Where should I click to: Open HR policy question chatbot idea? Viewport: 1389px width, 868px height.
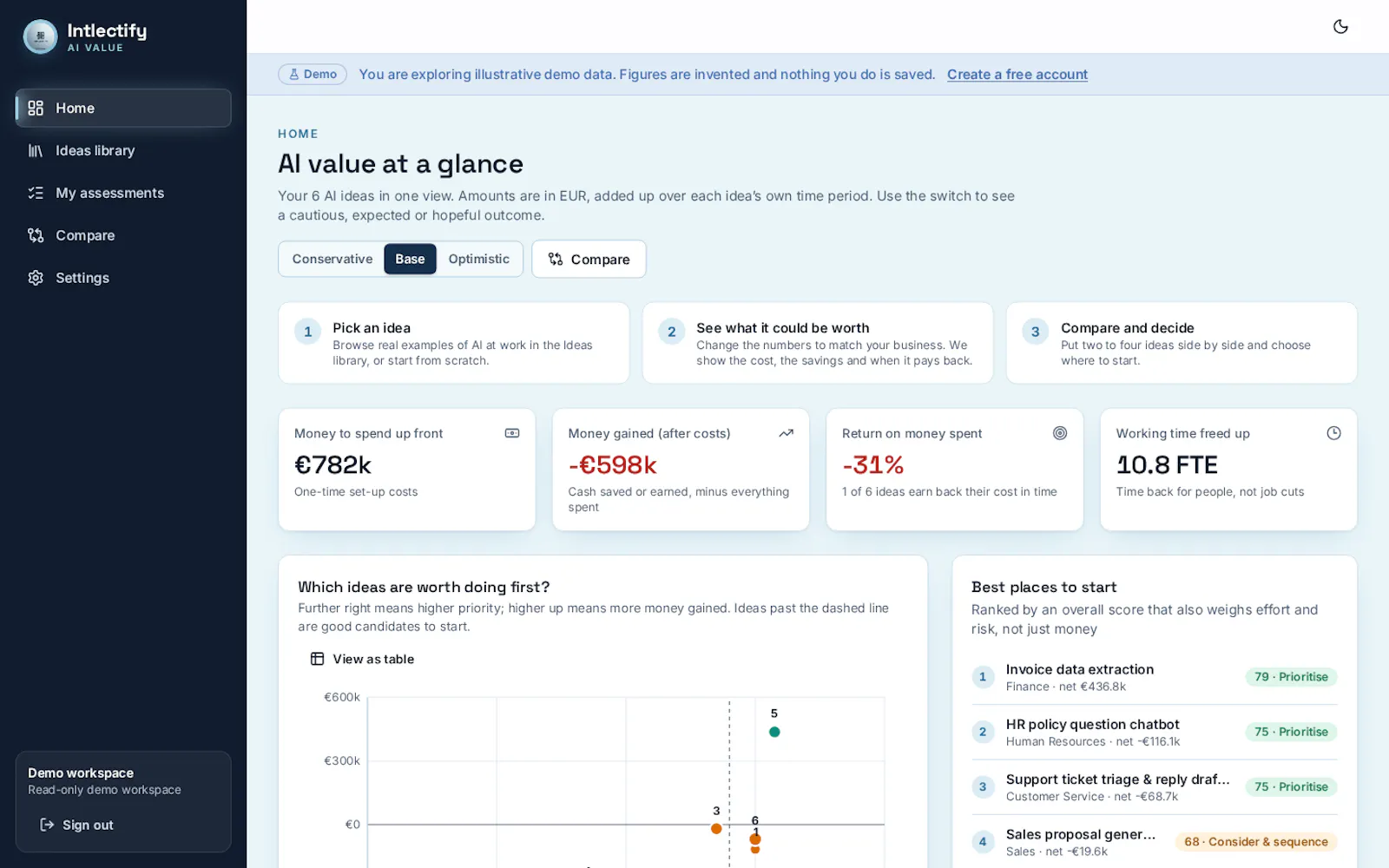point(1155,733)
